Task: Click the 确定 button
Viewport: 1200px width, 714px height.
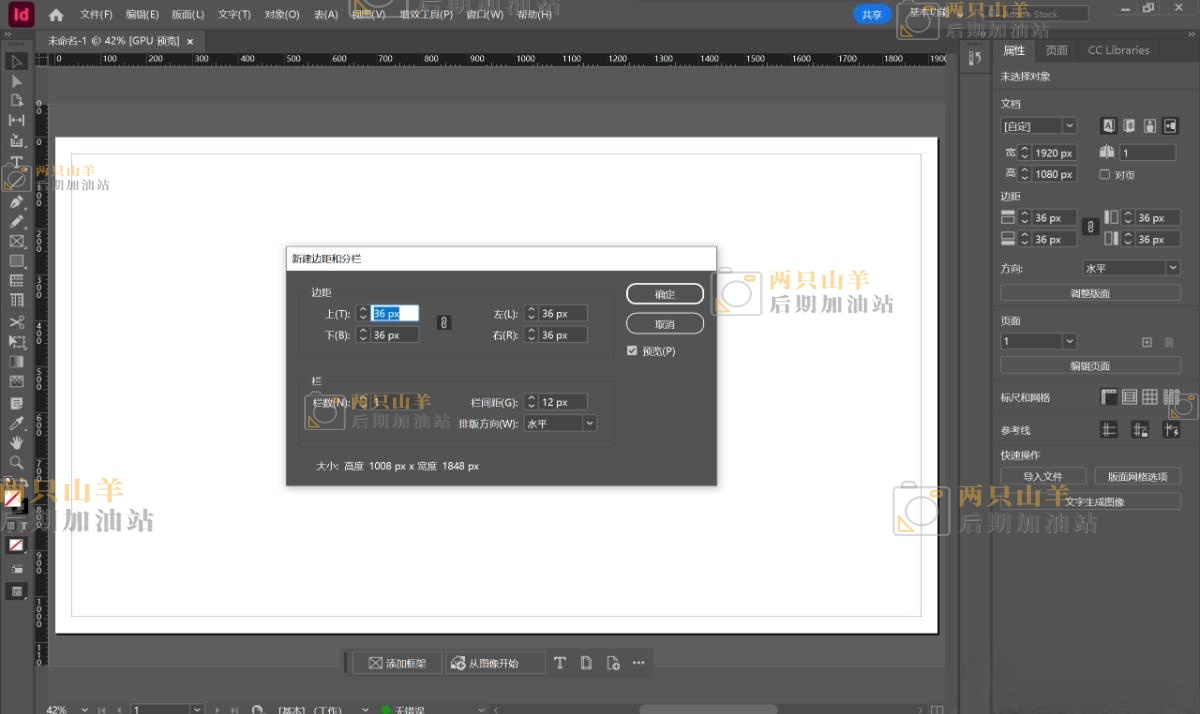Action: [x=665, y=295]
